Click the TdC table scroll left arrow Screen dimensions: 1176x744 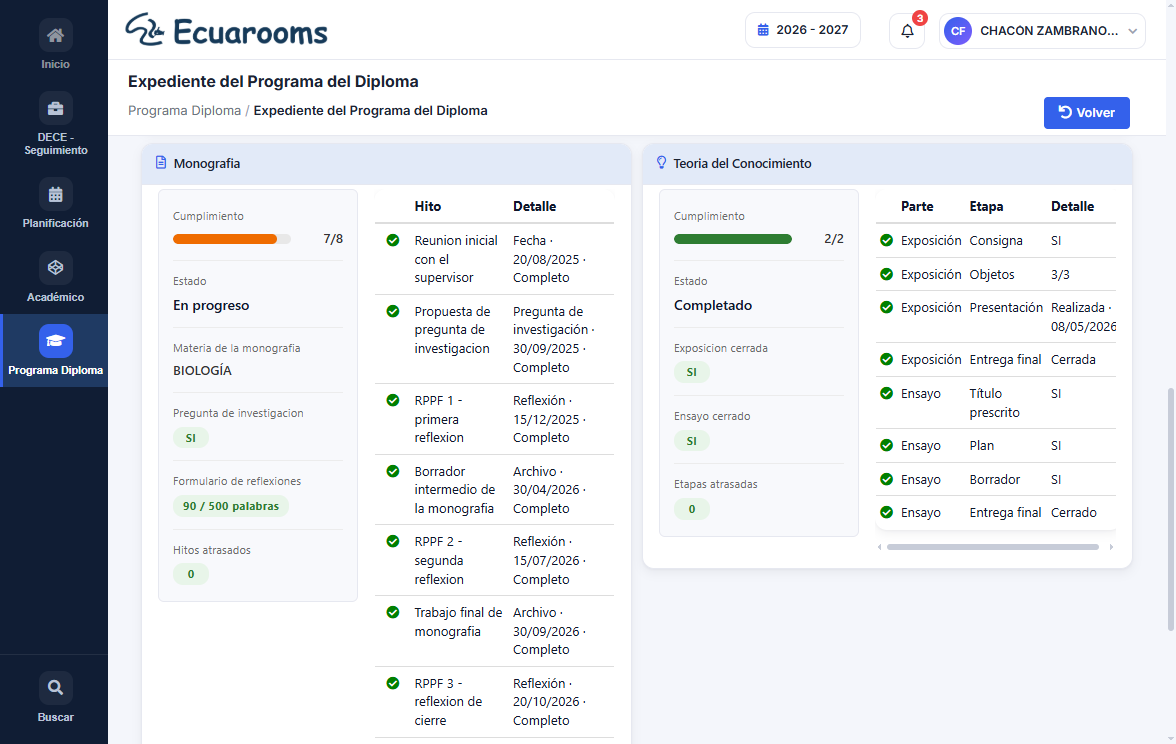coord(880,547)
